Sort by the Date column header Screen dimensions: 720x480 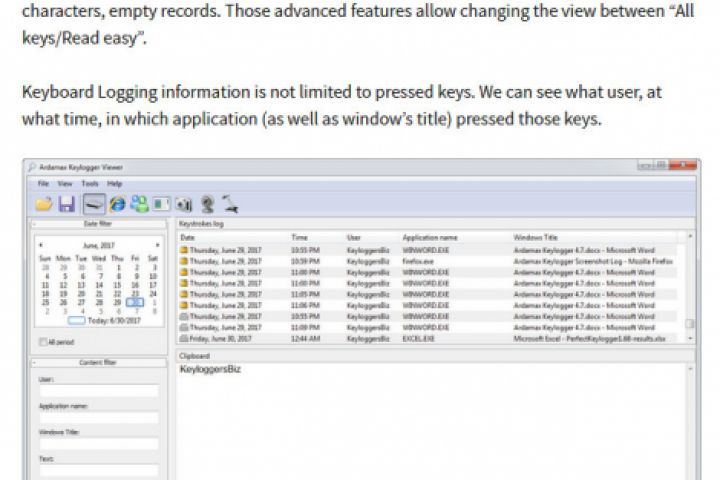click(x=187, y=237)
